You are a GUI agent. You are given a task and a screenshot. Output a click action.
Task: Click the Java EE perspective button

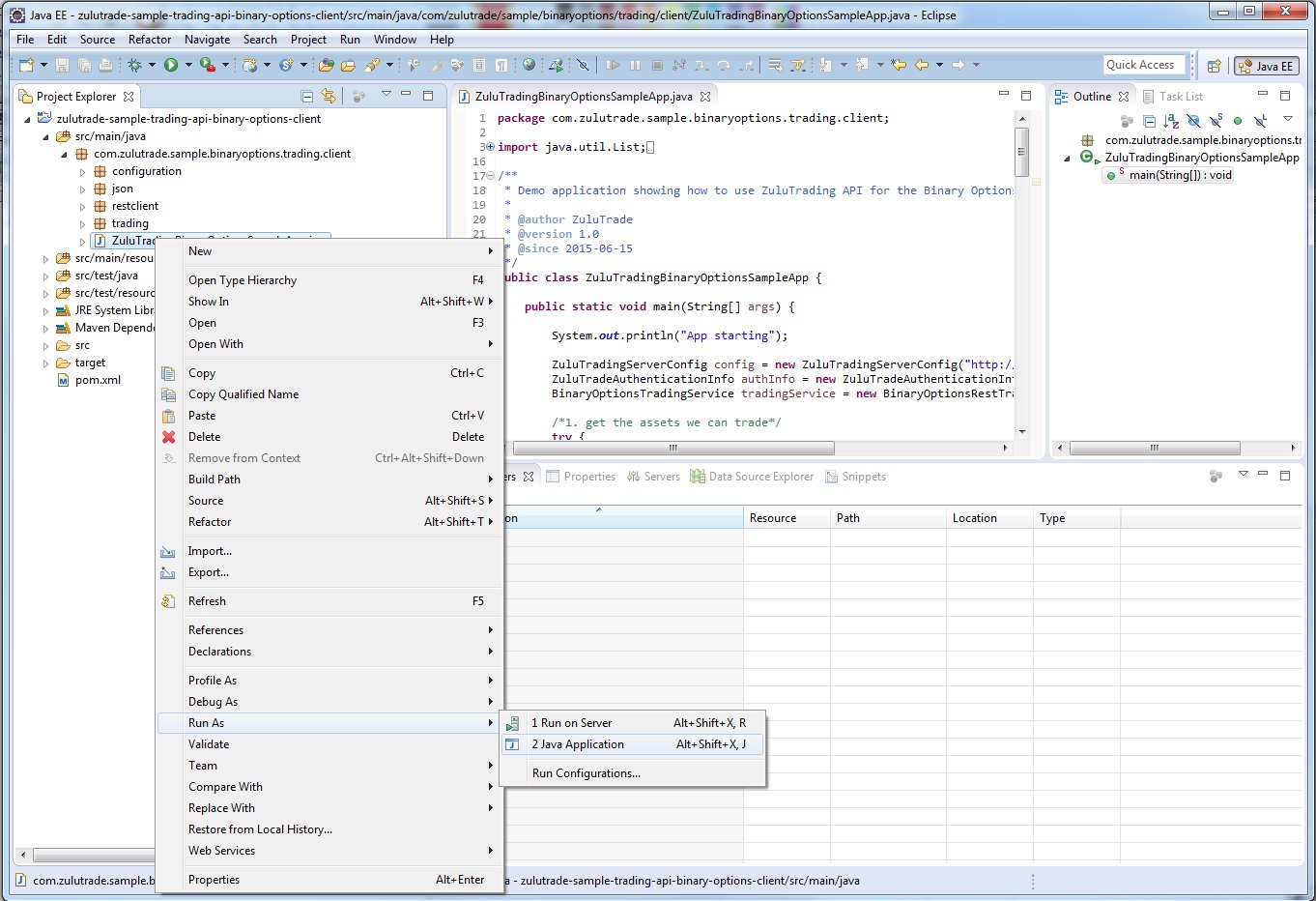pos(1266,66)
